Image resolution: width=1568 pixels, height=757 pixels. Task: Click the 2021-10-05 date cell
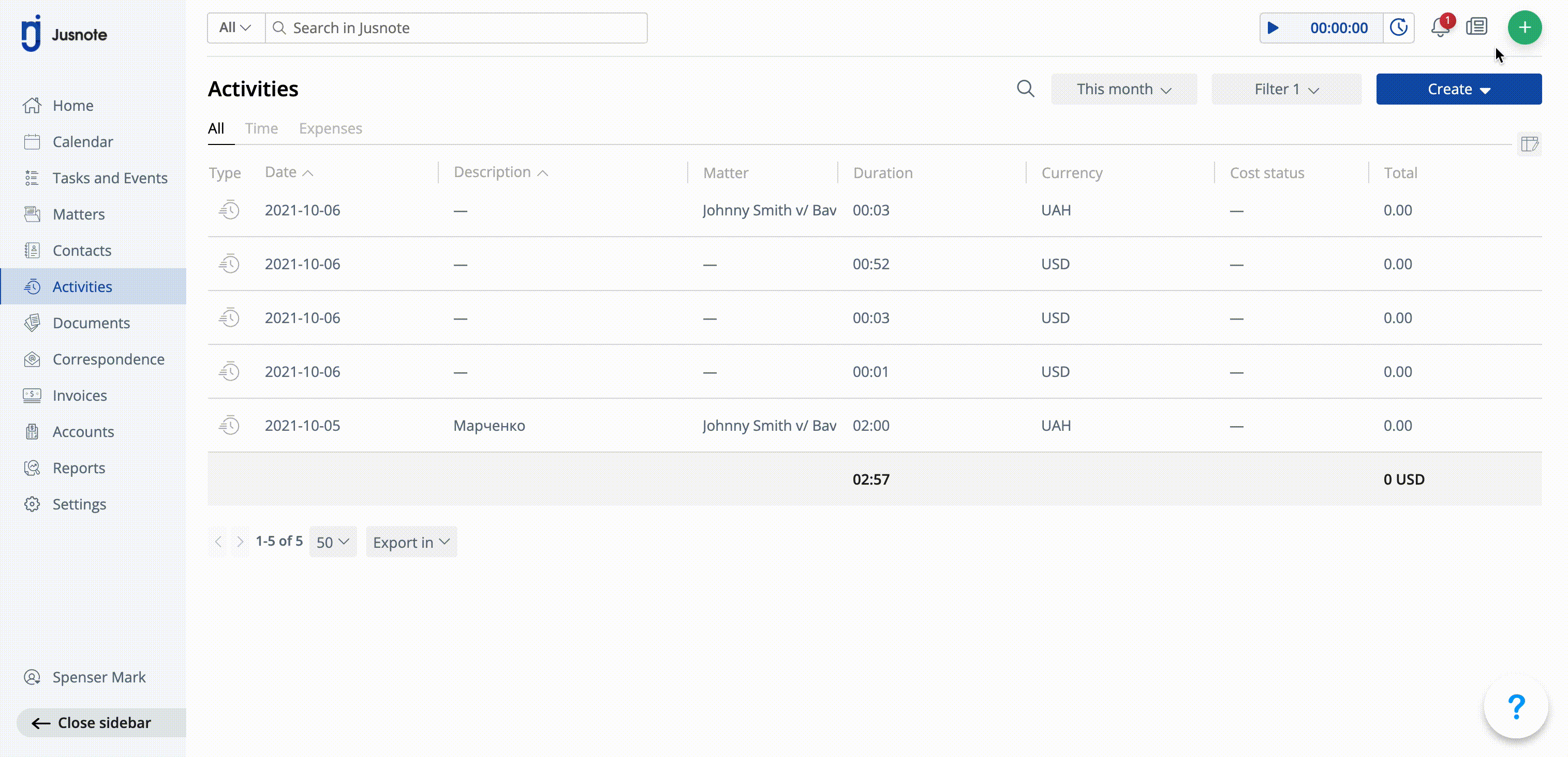303,425
